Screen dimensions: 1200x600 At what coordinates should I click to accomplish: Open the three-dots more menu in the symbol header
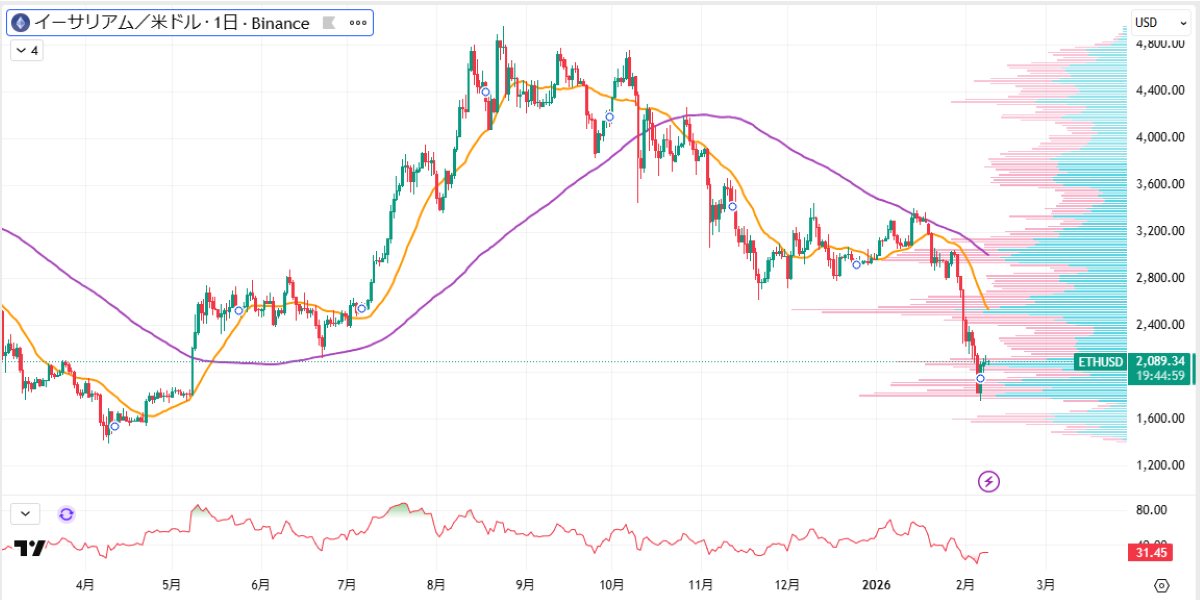(356, 23)
